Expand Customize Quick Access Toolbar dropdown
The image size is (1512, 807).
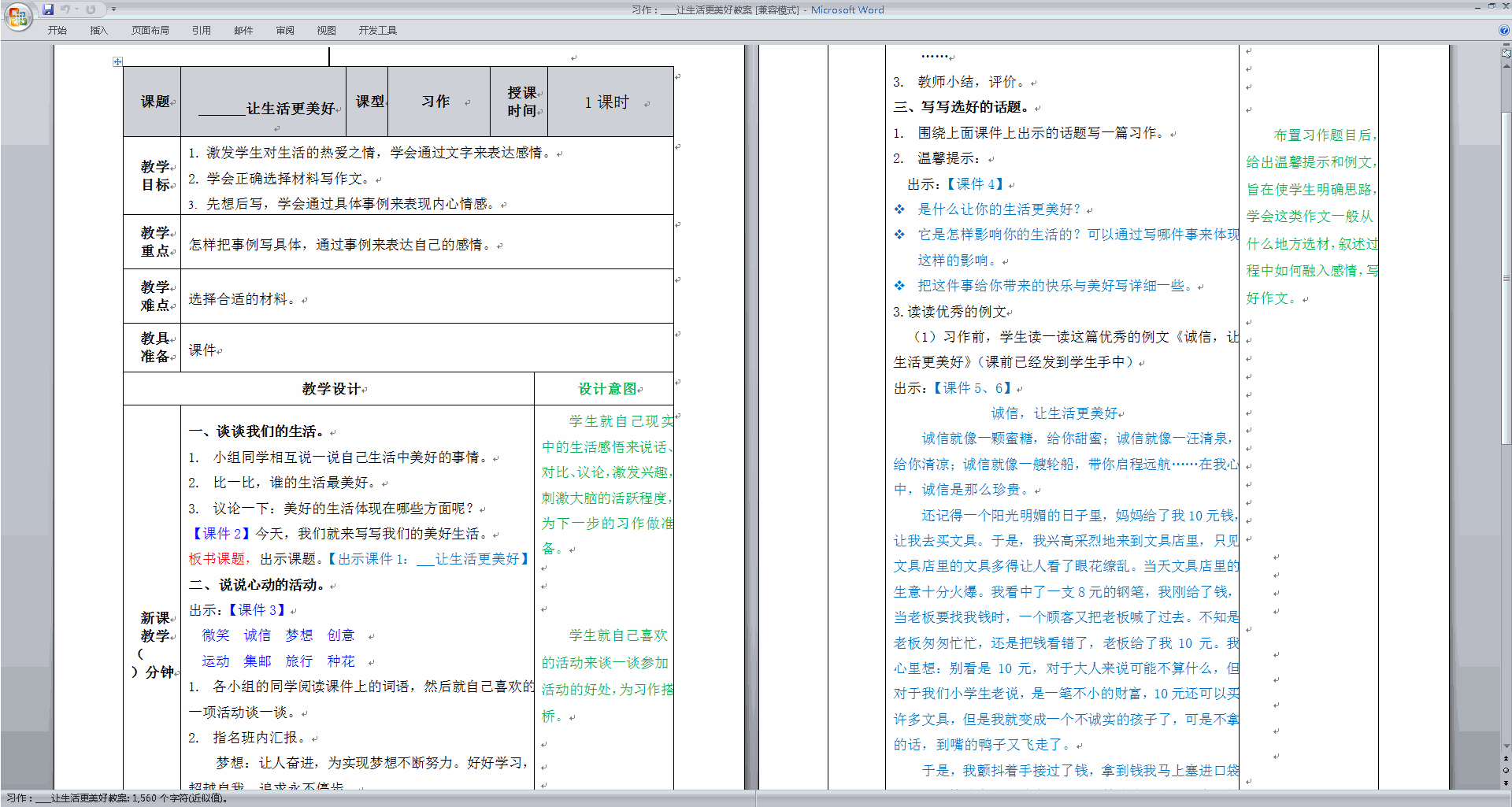[113, 9]
